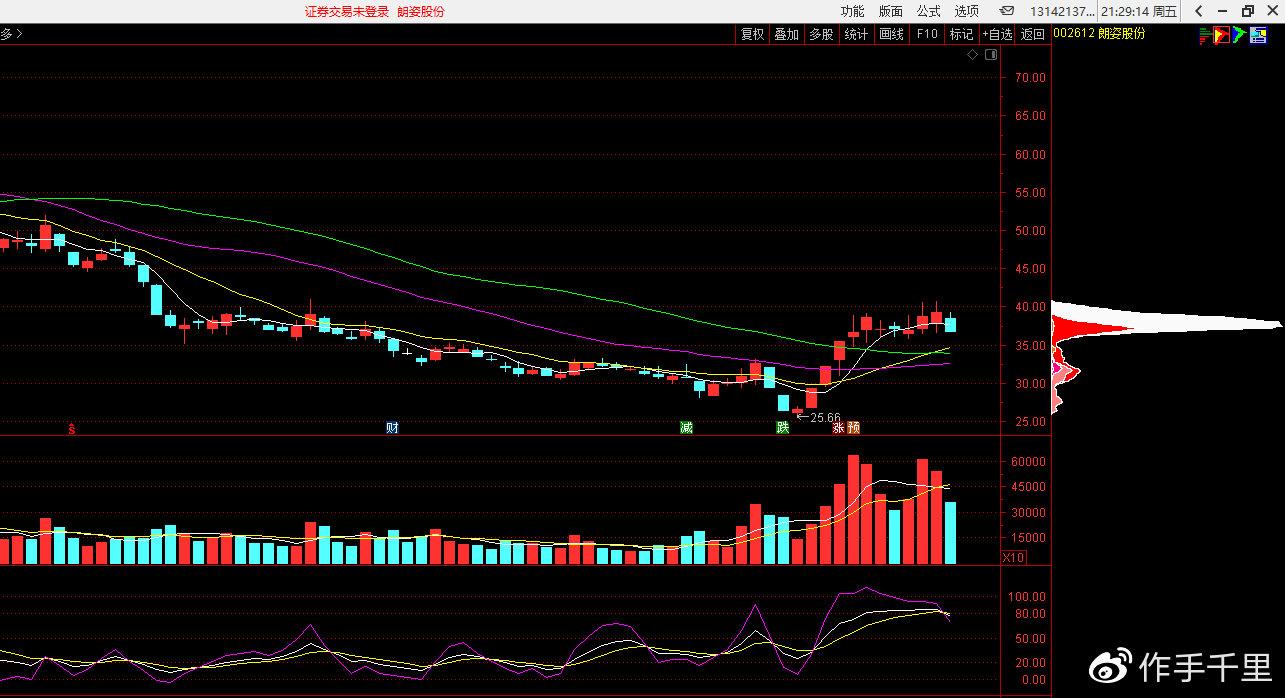Screen dimensions: 1285x698
Task: Click 证券交易未登录 login link
Action: [x=346, y=11]
